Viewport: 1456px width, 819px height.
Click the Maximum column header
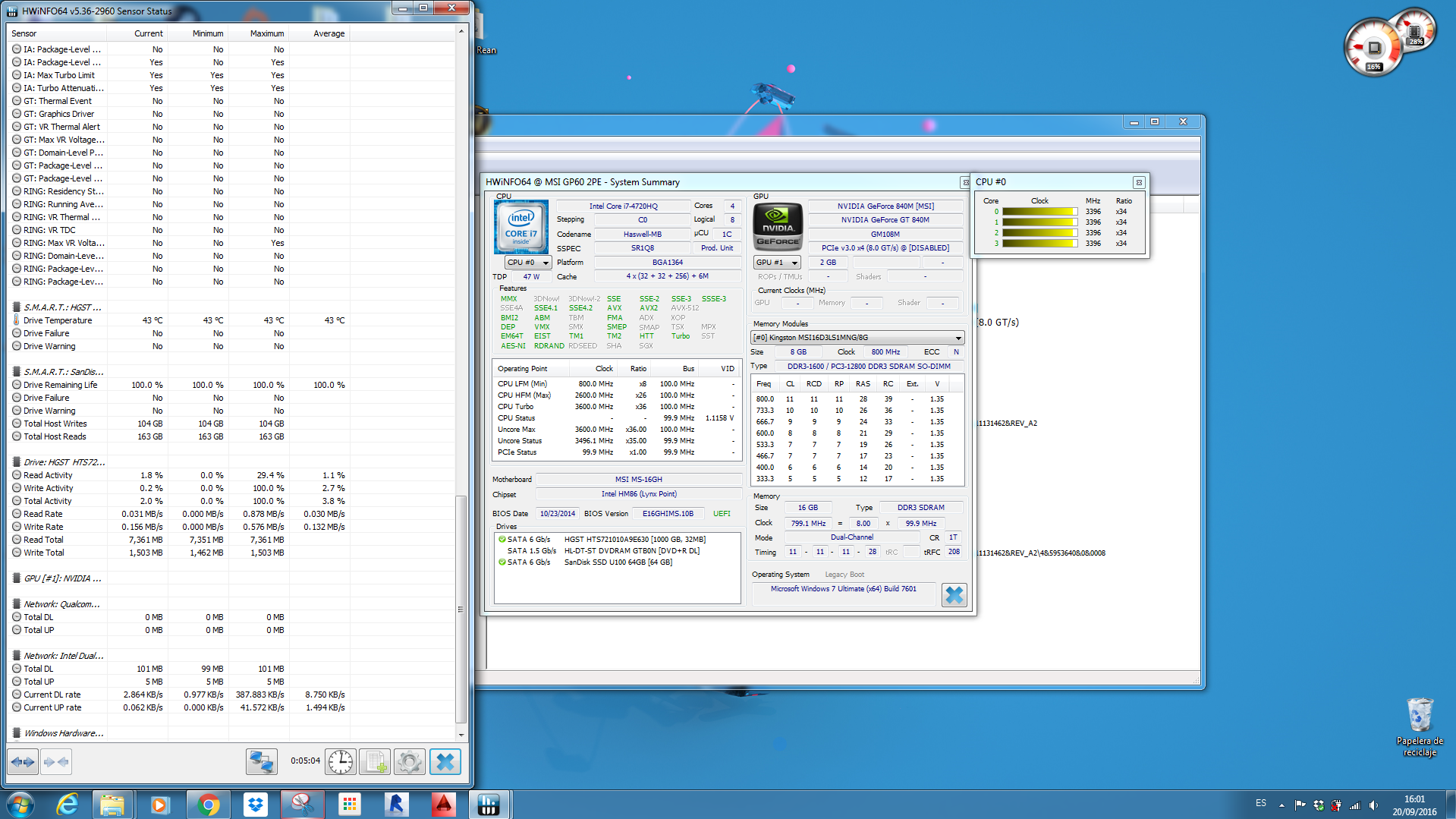click(266, 33)
